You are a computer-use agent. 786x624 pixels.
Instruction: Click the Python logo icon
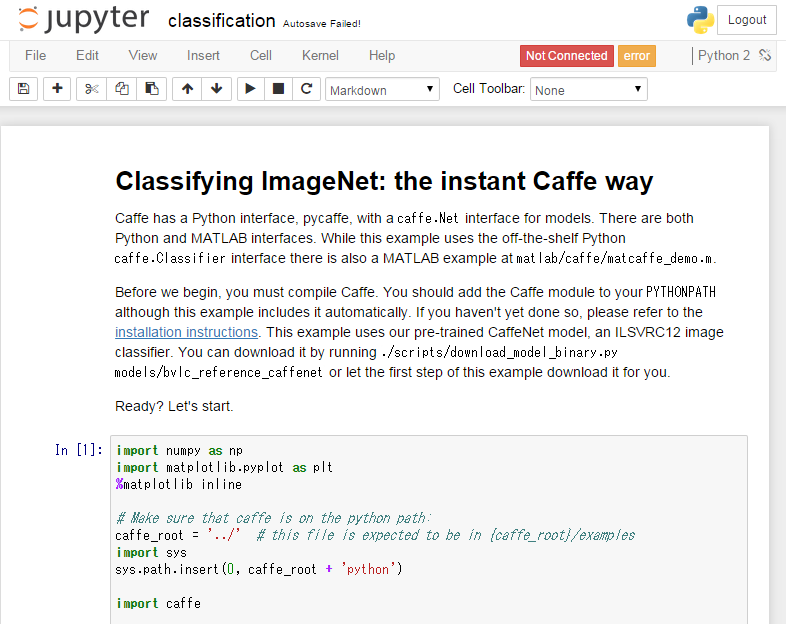tap(700, 20)
